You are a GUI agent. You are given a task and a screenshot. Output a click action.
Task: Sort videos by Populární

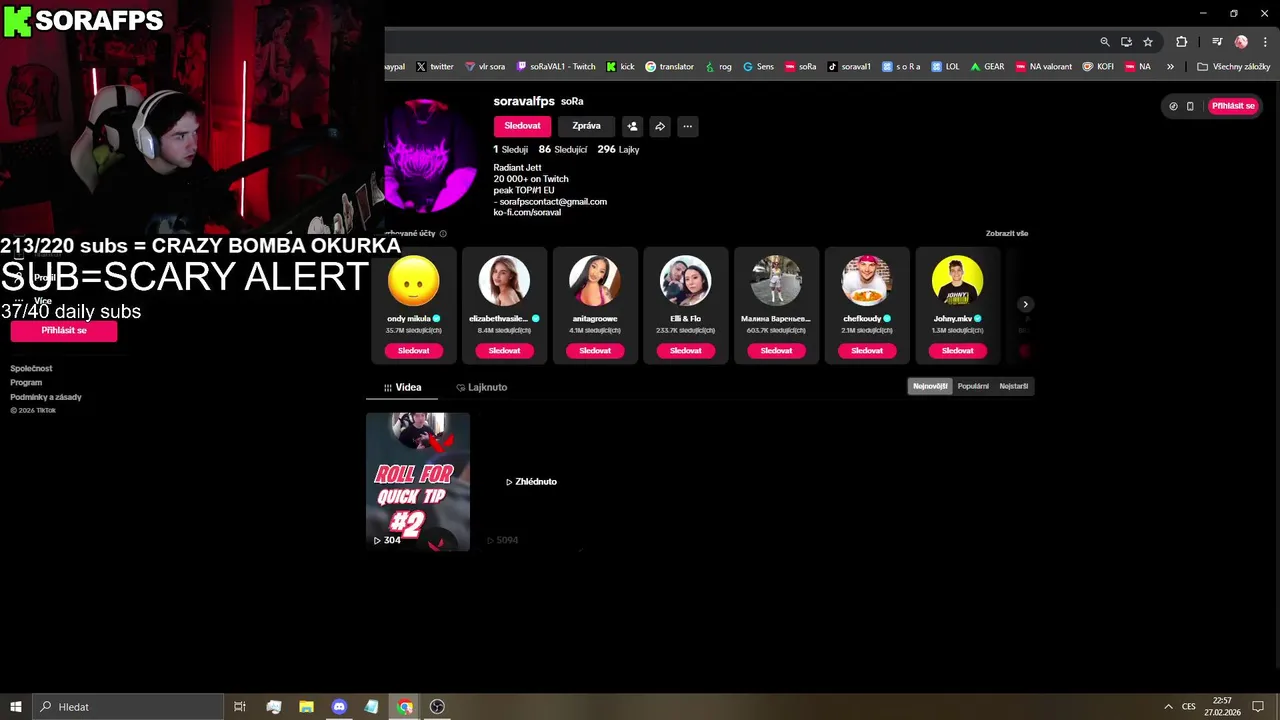point(973,386)
